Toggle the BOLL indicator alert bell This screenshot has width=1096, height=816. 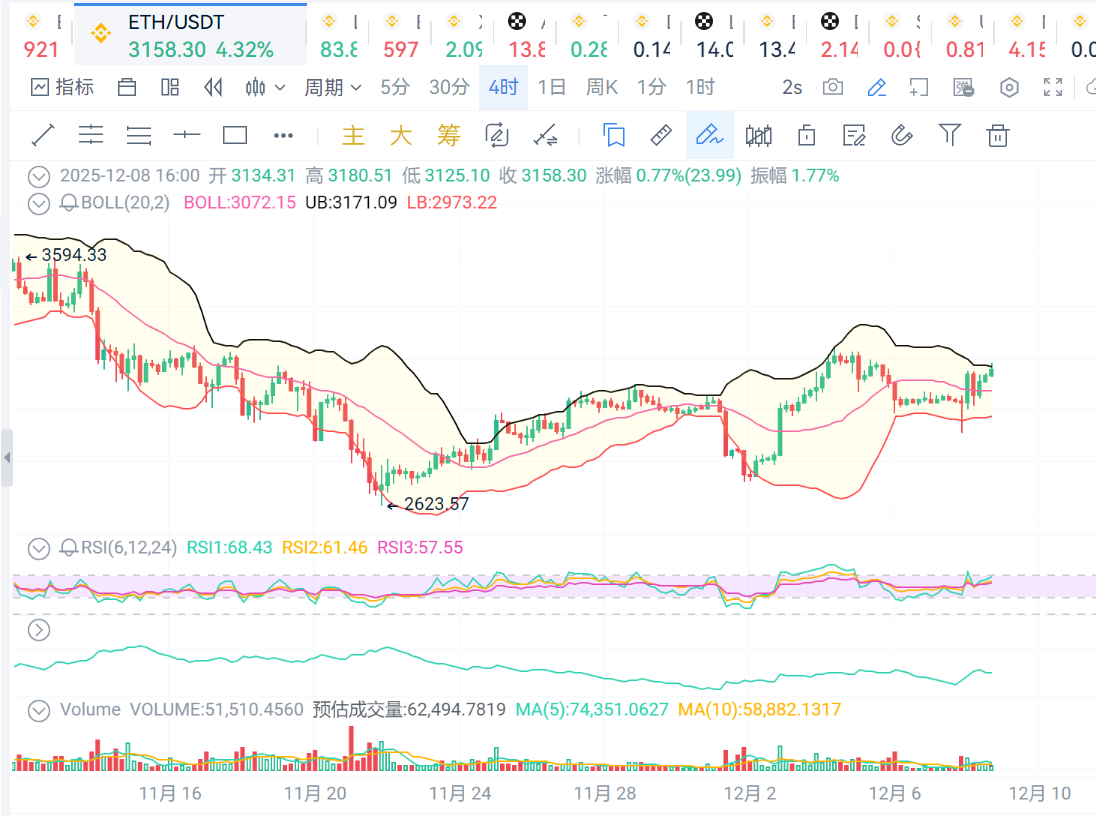click(x=69, y=203)
